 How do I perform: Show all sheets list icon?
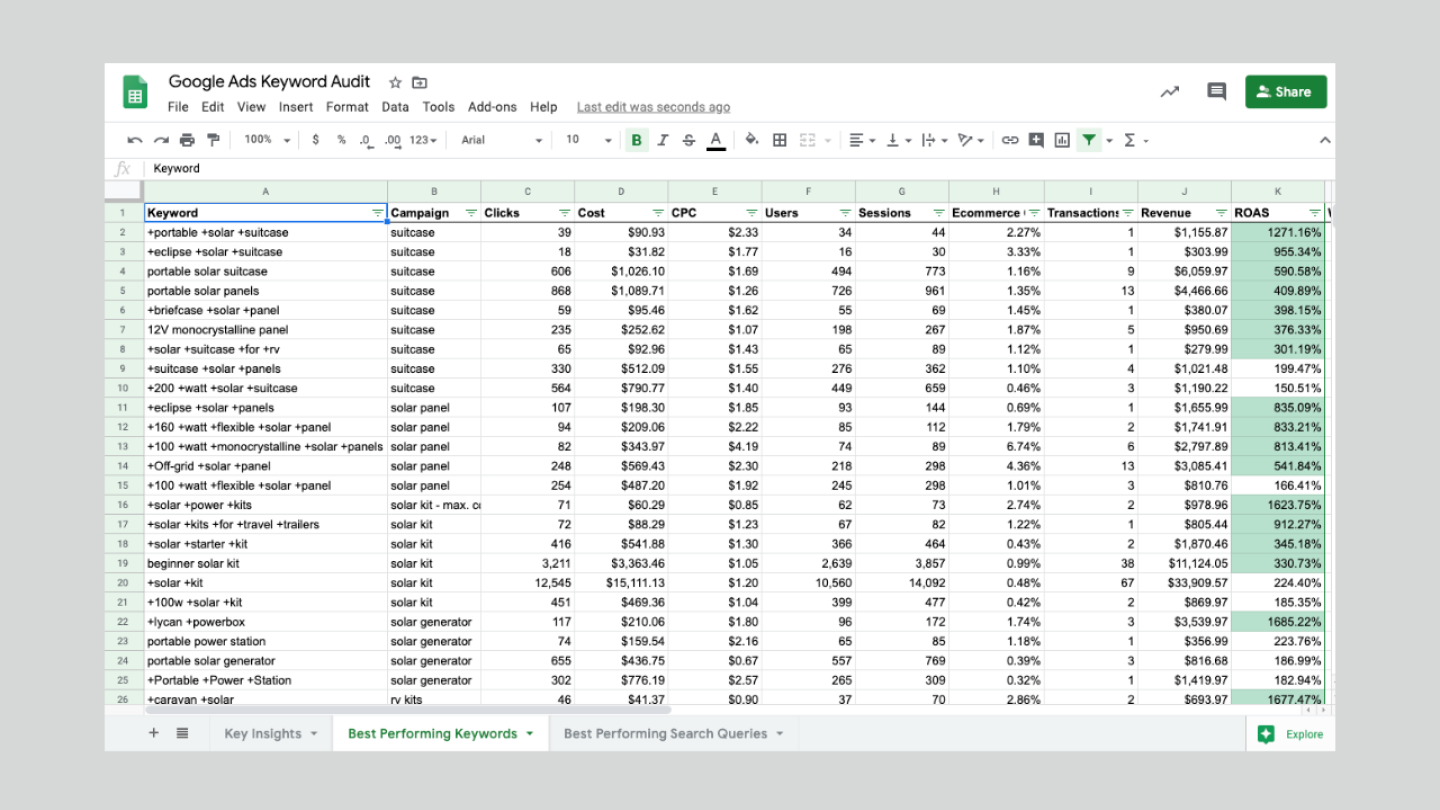182,733
